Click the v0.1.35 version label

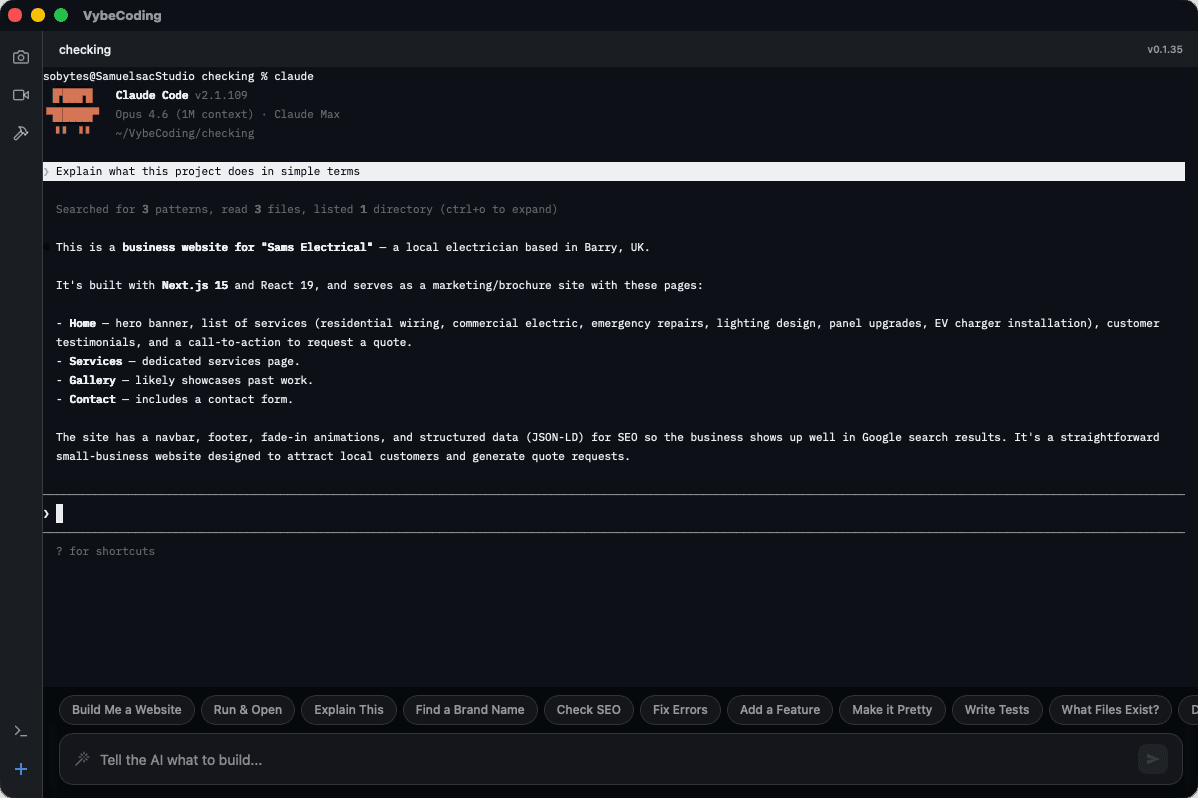tap(1164, 50)
